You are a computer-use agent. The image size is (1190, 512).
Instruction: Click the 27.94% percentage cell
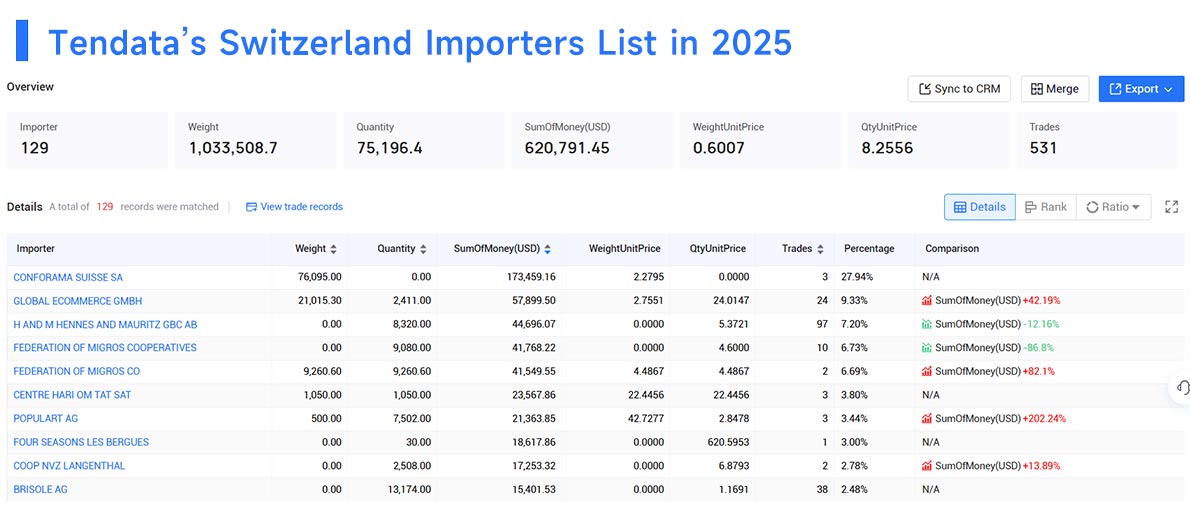tap(857, 277)
